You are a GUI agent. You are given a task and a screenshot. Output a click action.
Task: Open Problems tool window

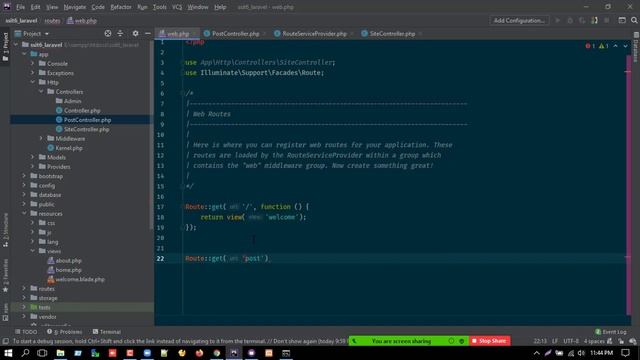[x=64, y=332]
